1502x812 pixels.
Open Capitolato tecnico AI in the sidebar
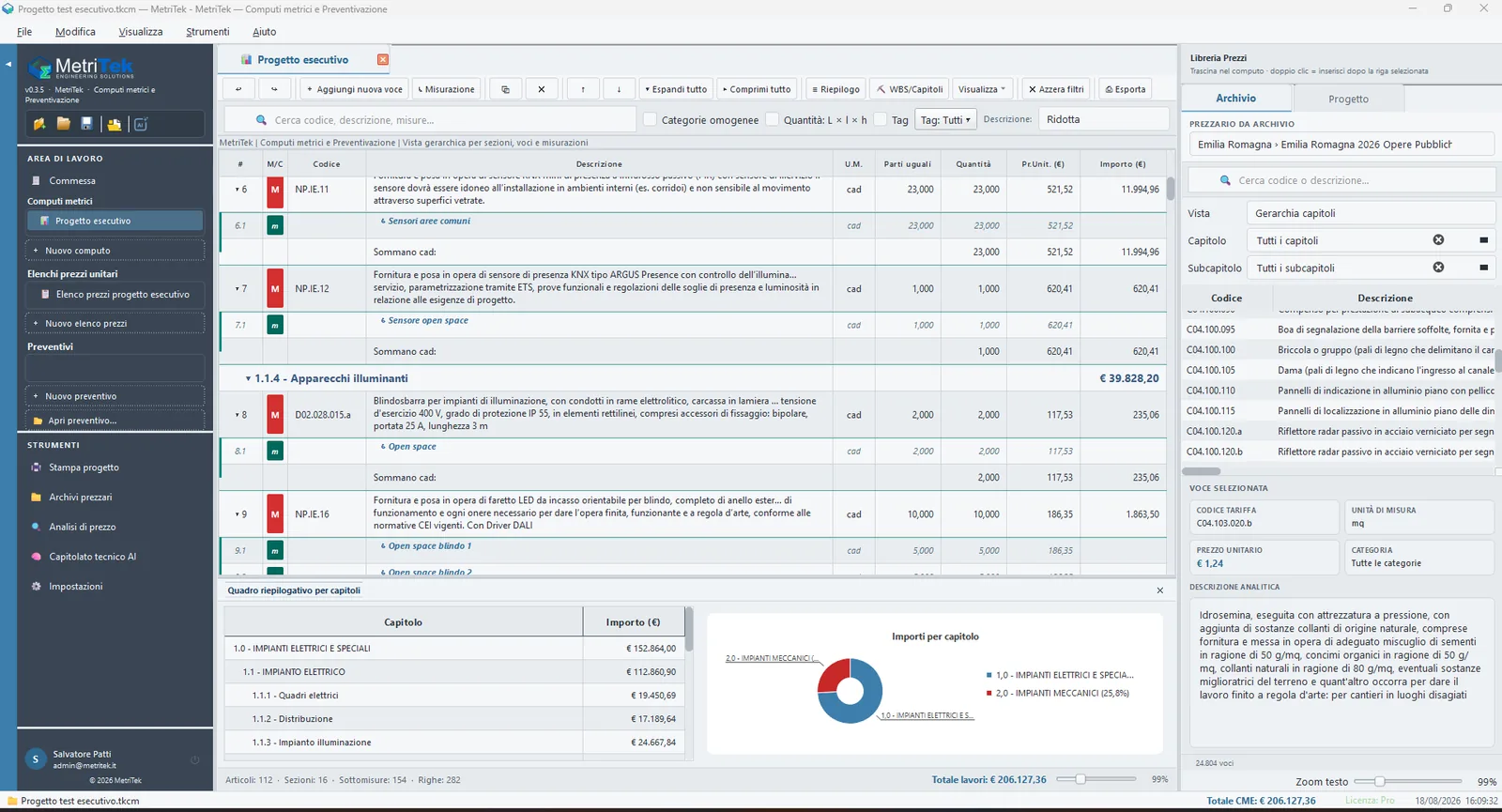click(x=92, y=557)
